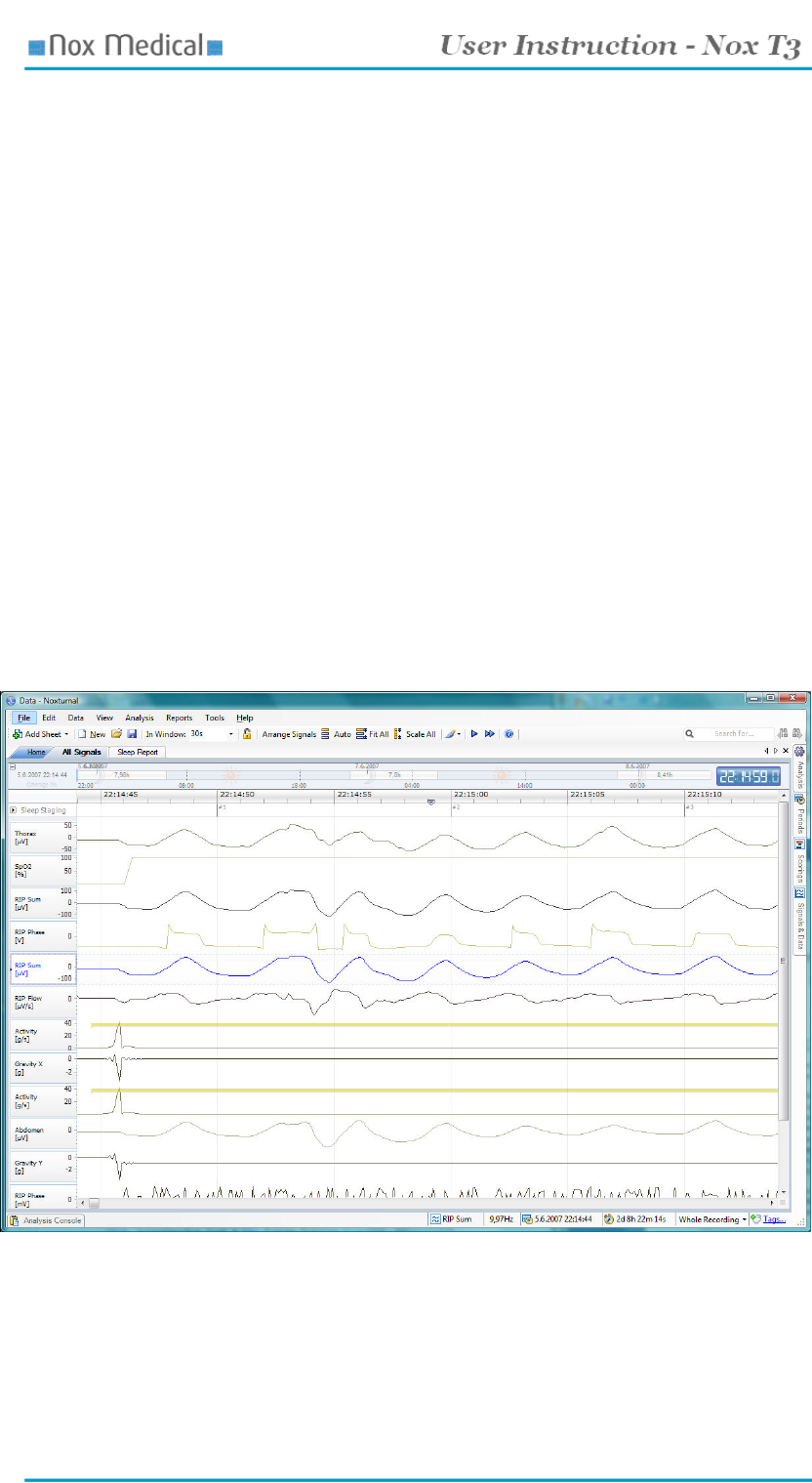Open the Edit menu

[x=49, y=718]
